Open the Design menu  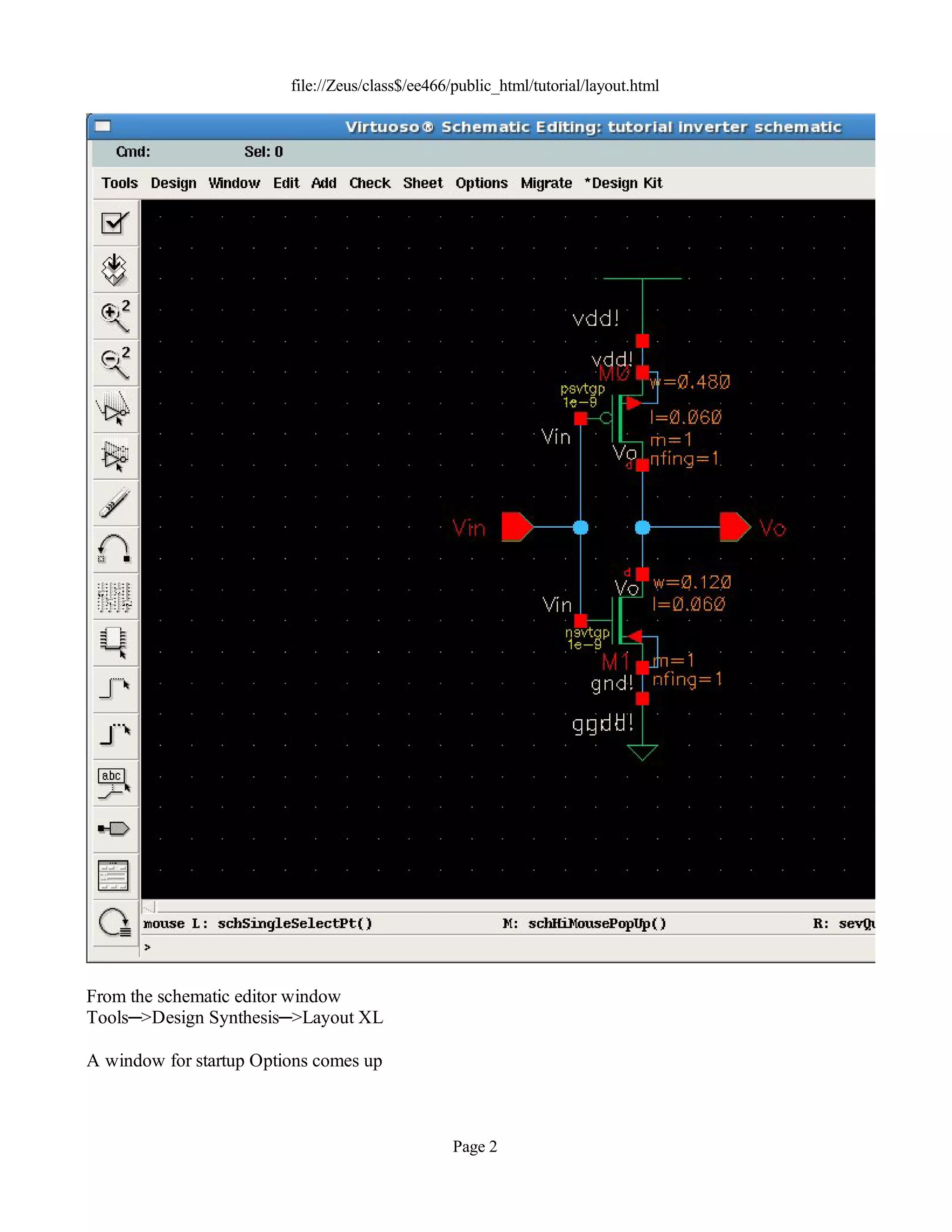(x=173, y=183)
